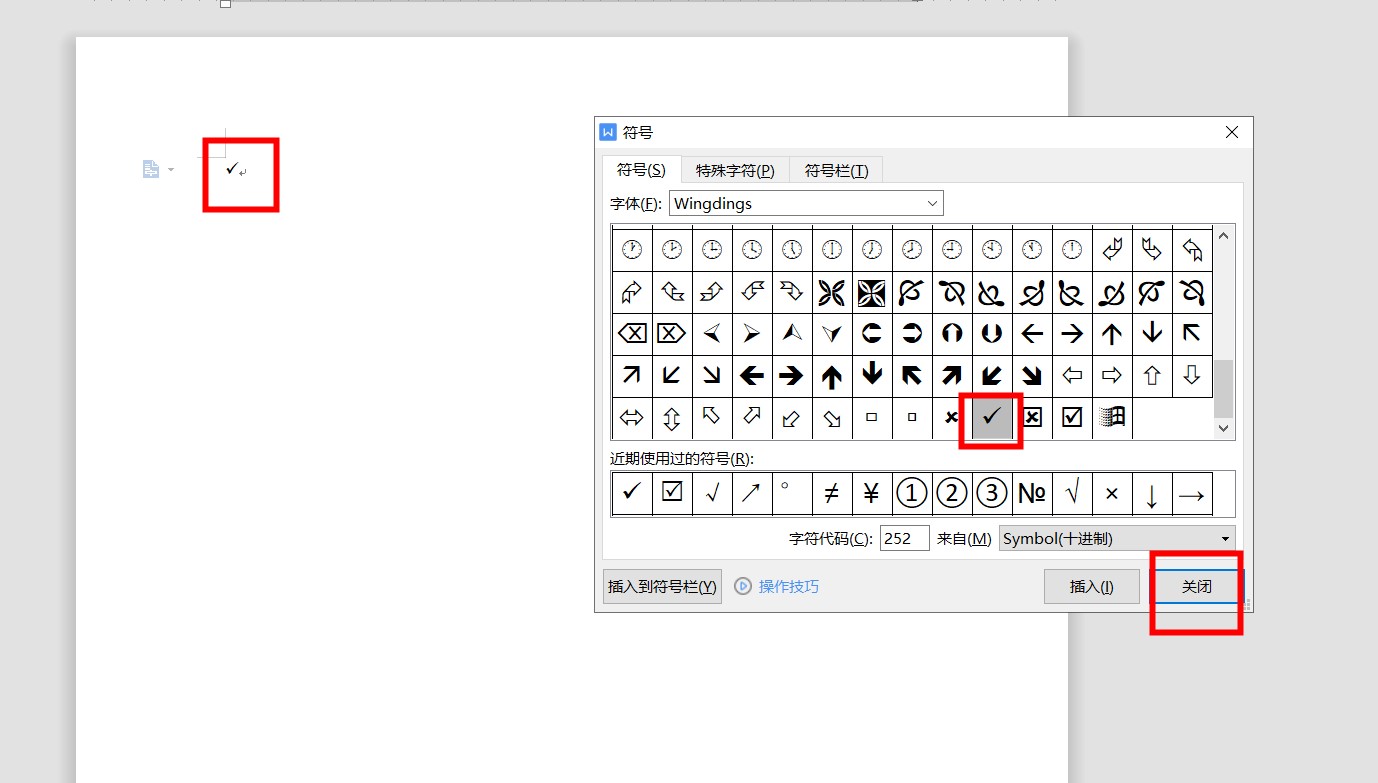Image resolution: width=1378 pixels, height=783 pixels.
Task: Expand the 来自 Symbol(十进制) dropdown
Action: (x=1225, y=539)
